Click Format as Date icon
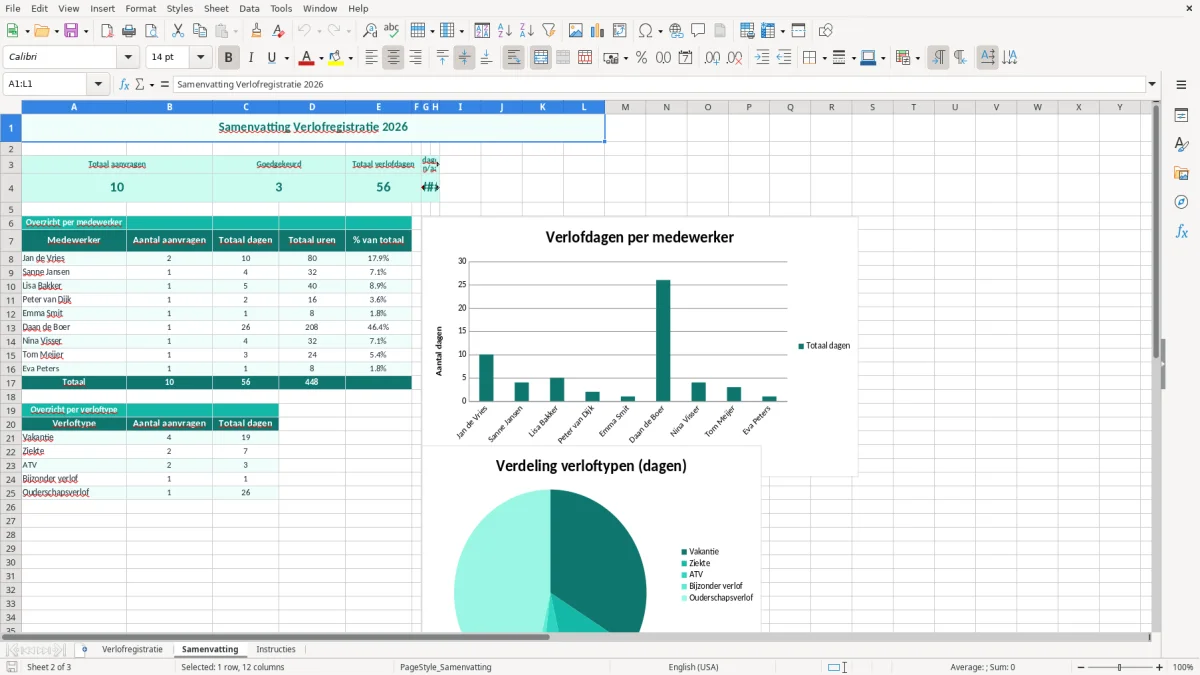 [x=685, y=58]
